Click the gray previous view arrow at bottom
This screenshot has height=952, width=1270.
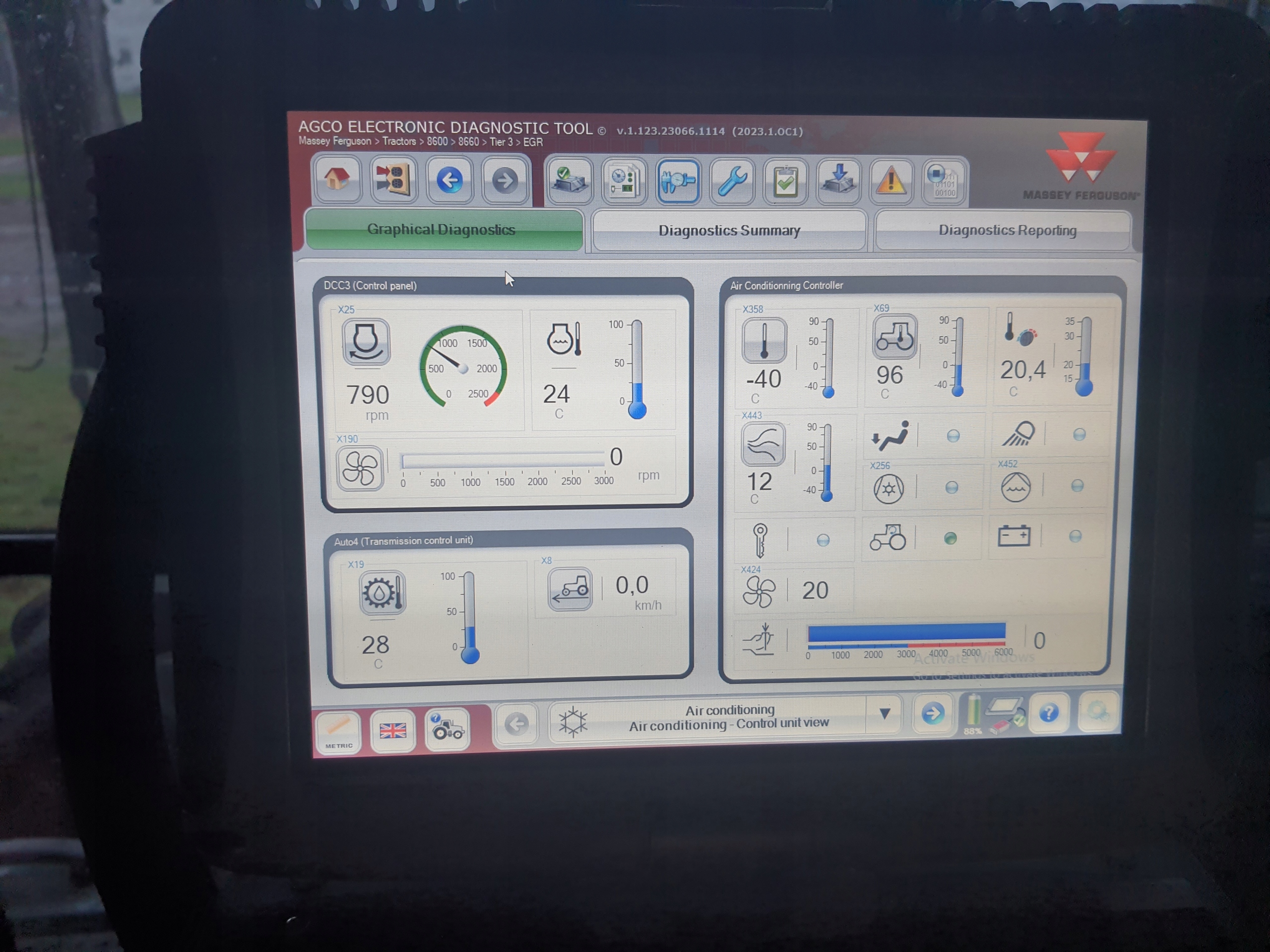click(516, 724)
